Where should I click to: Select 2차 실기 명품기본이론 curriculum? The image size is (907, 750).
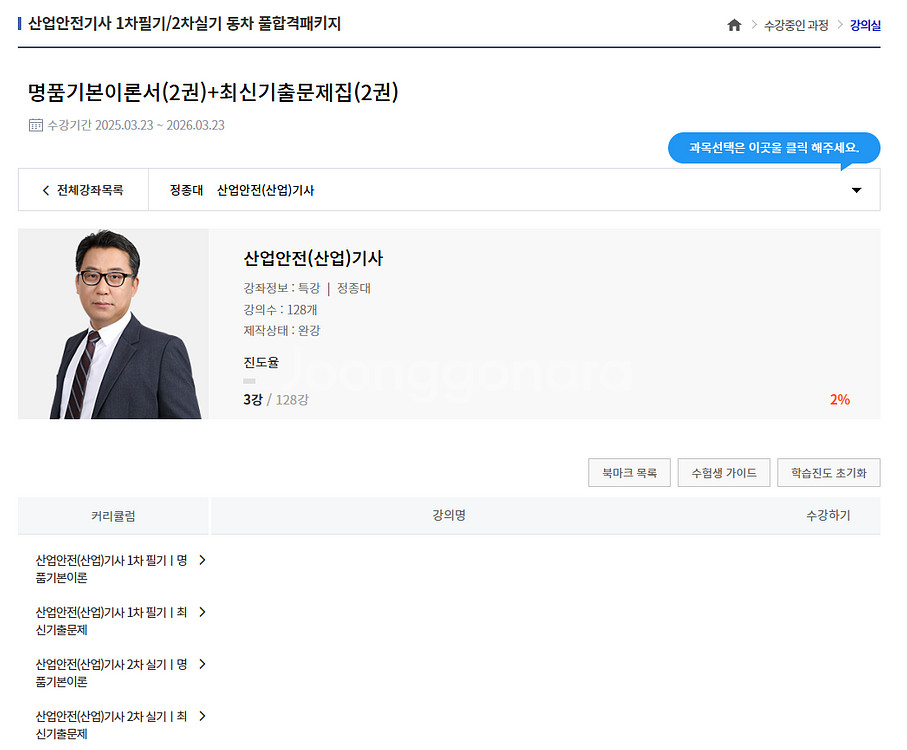[x=111, y=673]
